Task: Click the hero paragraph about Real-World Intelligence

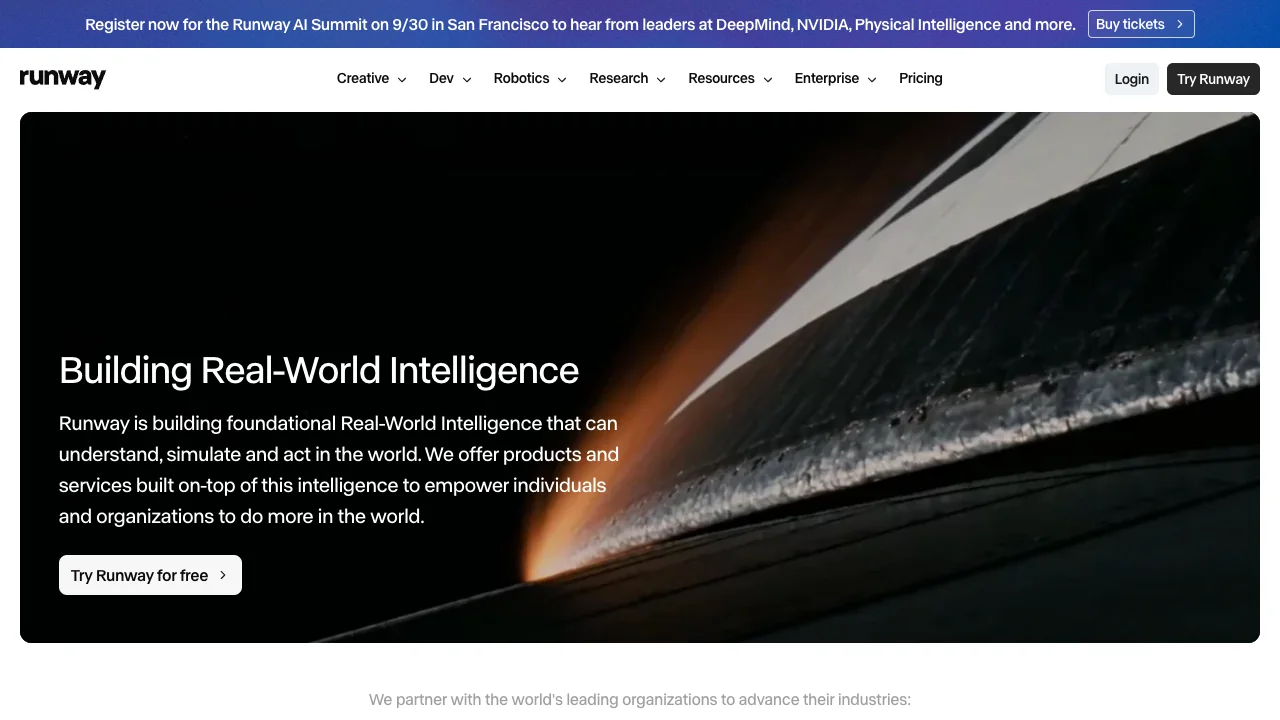Action: [339, 470]
